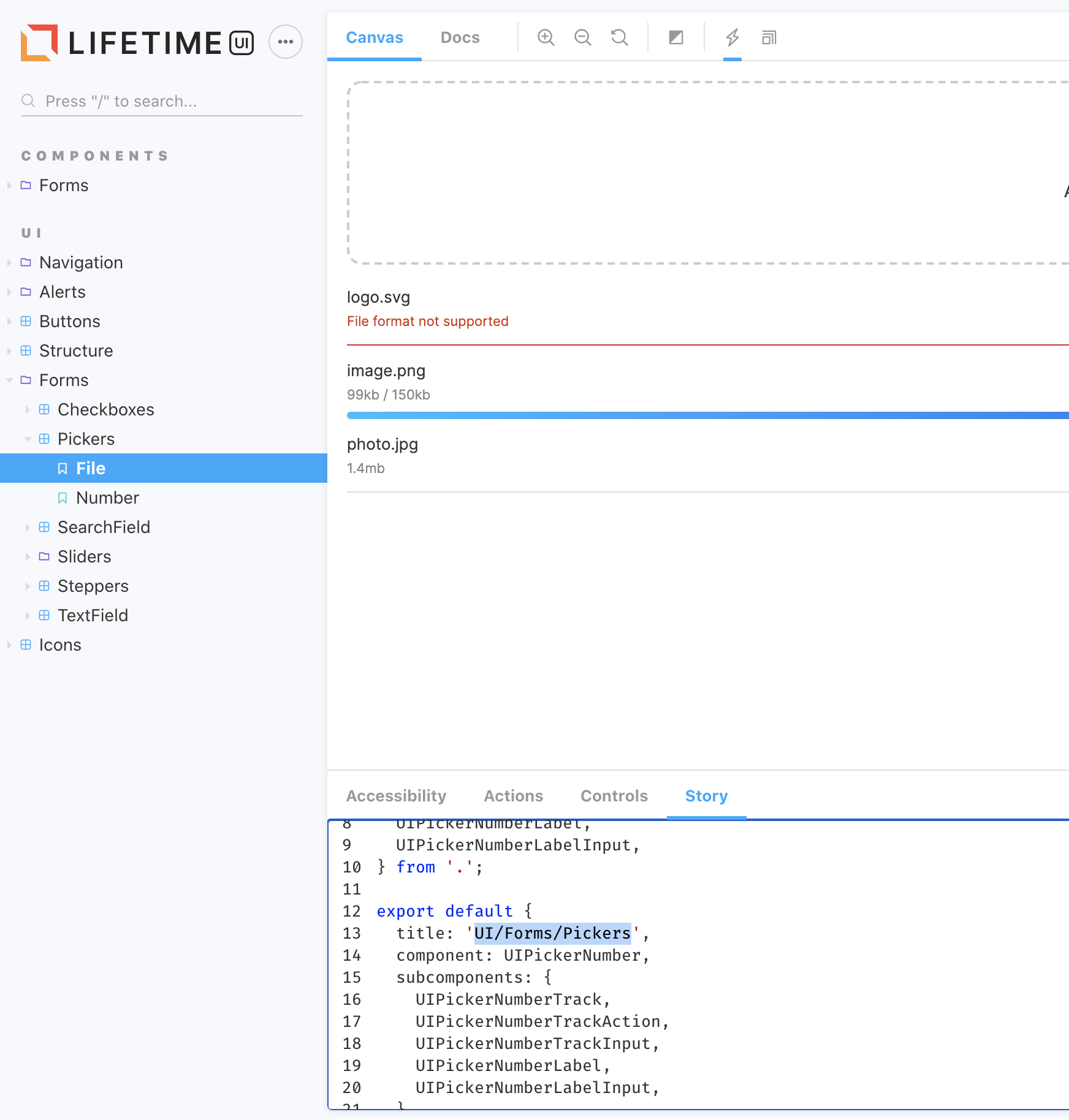Collapse the UI Forms folder arrow
The image size is (1069, 1120).
tap(9, 380)
